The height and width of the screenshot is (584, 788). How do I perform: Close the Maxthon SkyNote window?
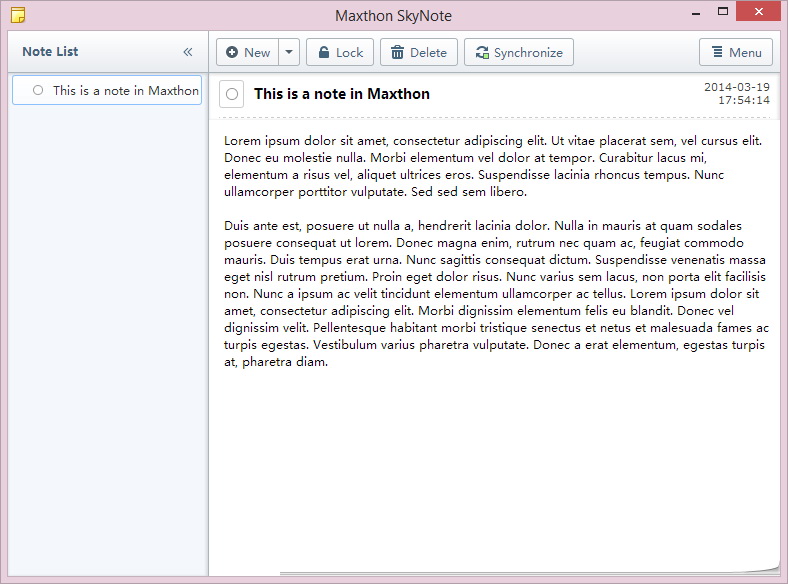coord(758,11)
